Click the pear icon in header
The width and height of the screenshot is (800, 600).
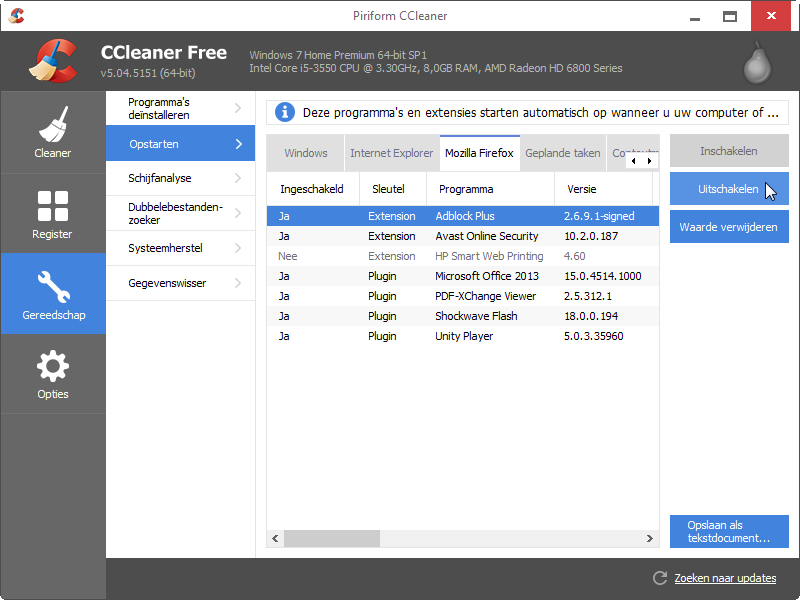tap(757, 63)
